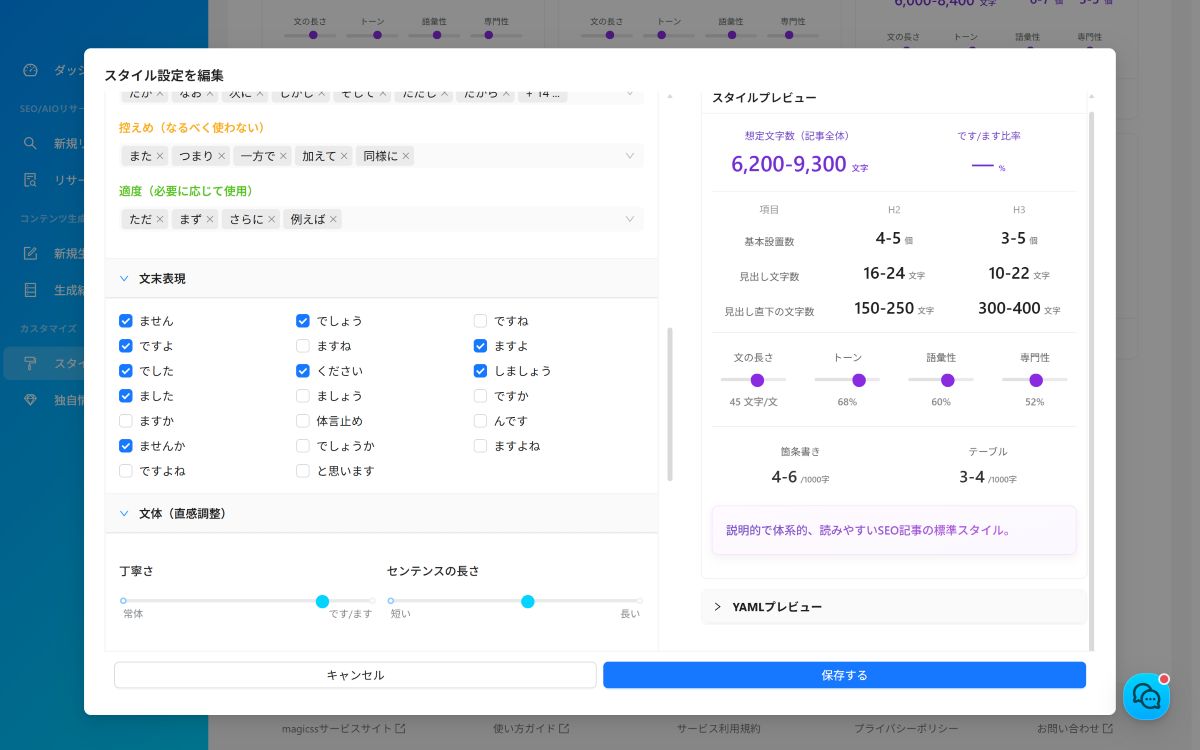Open the chat support bubble icon
1200x750 pixels.
(x=1146, y=697)
